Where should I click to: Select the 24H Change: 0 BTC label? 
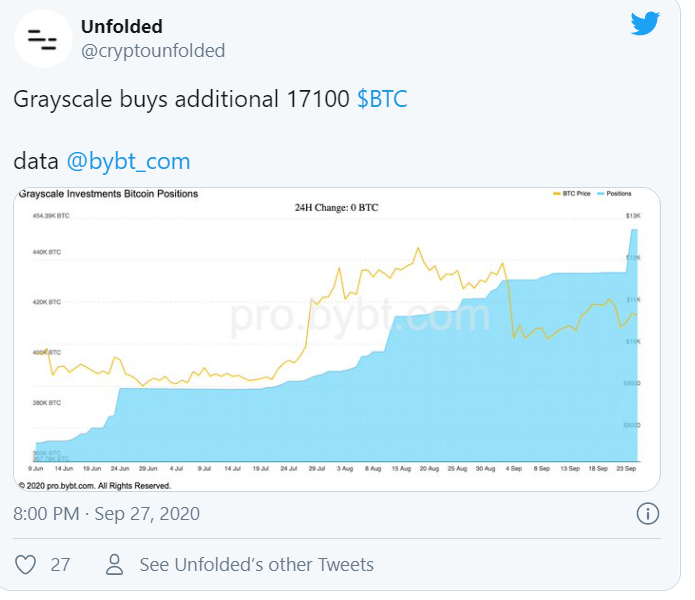(x=336, y=207)
